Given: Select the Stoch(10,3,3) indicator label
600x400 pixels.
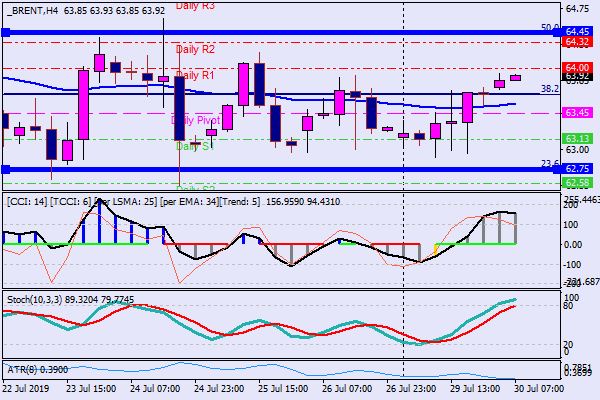Looking at the screenshot, I should click(x=35, y=298).
